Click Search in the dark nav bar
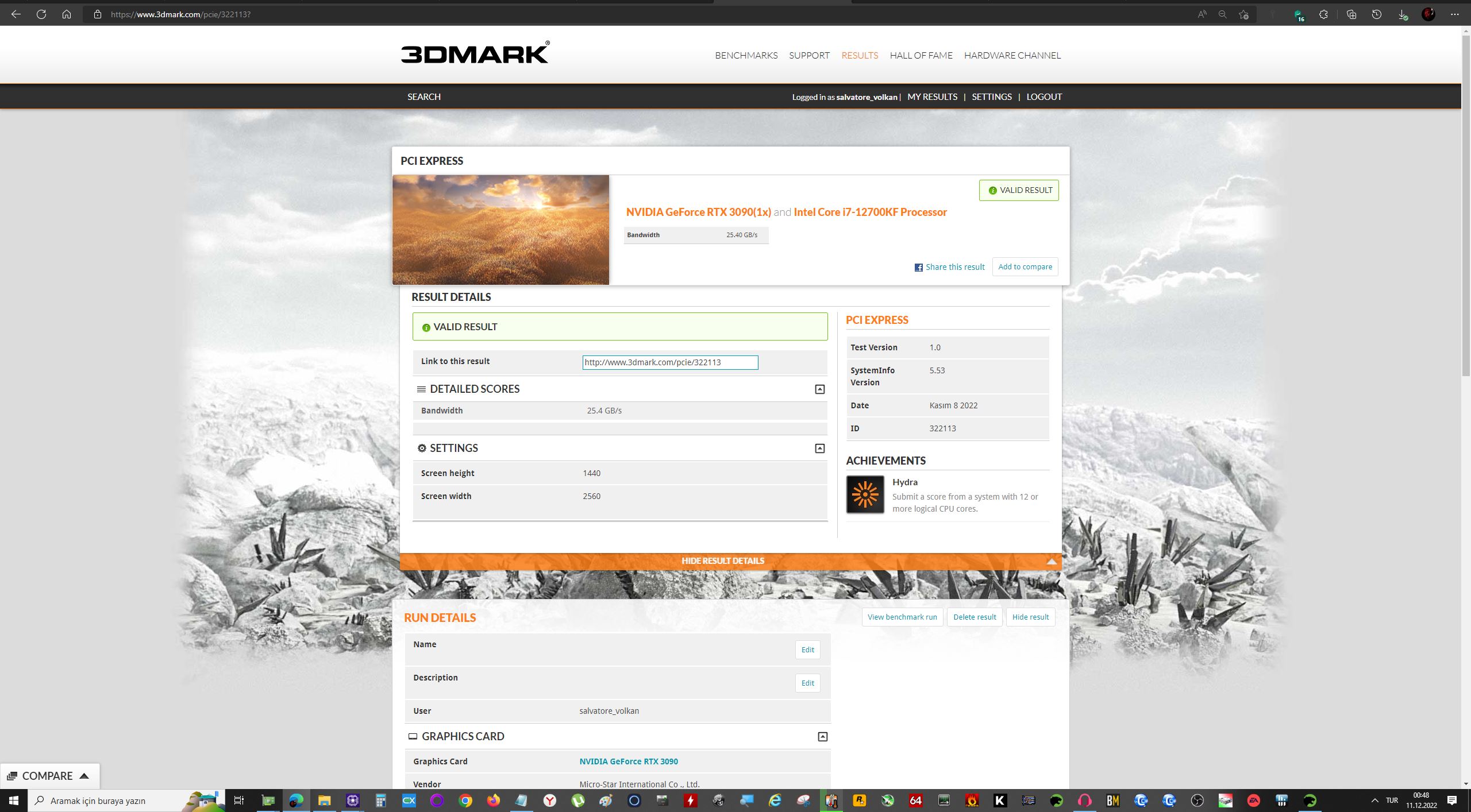This screenshot has width=1471, height=812. [x=424, y=97]
